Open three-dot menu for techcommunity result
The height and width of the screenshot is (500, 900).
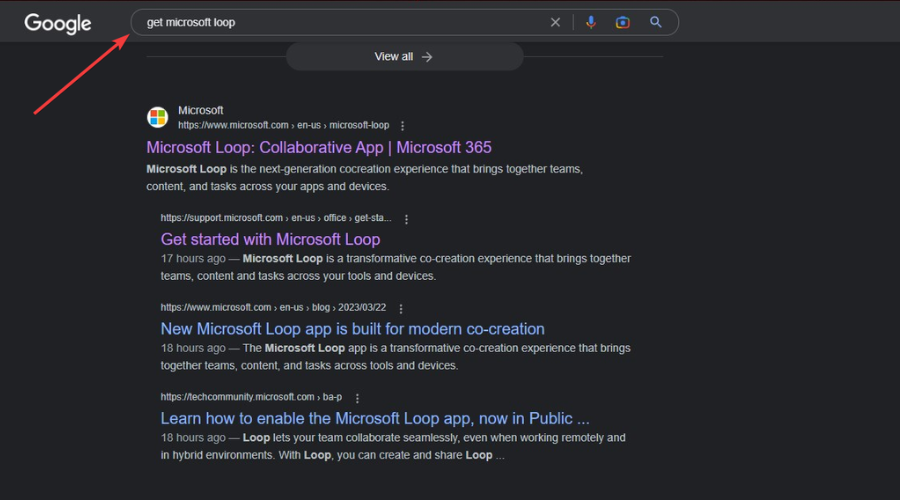[357, 398]
